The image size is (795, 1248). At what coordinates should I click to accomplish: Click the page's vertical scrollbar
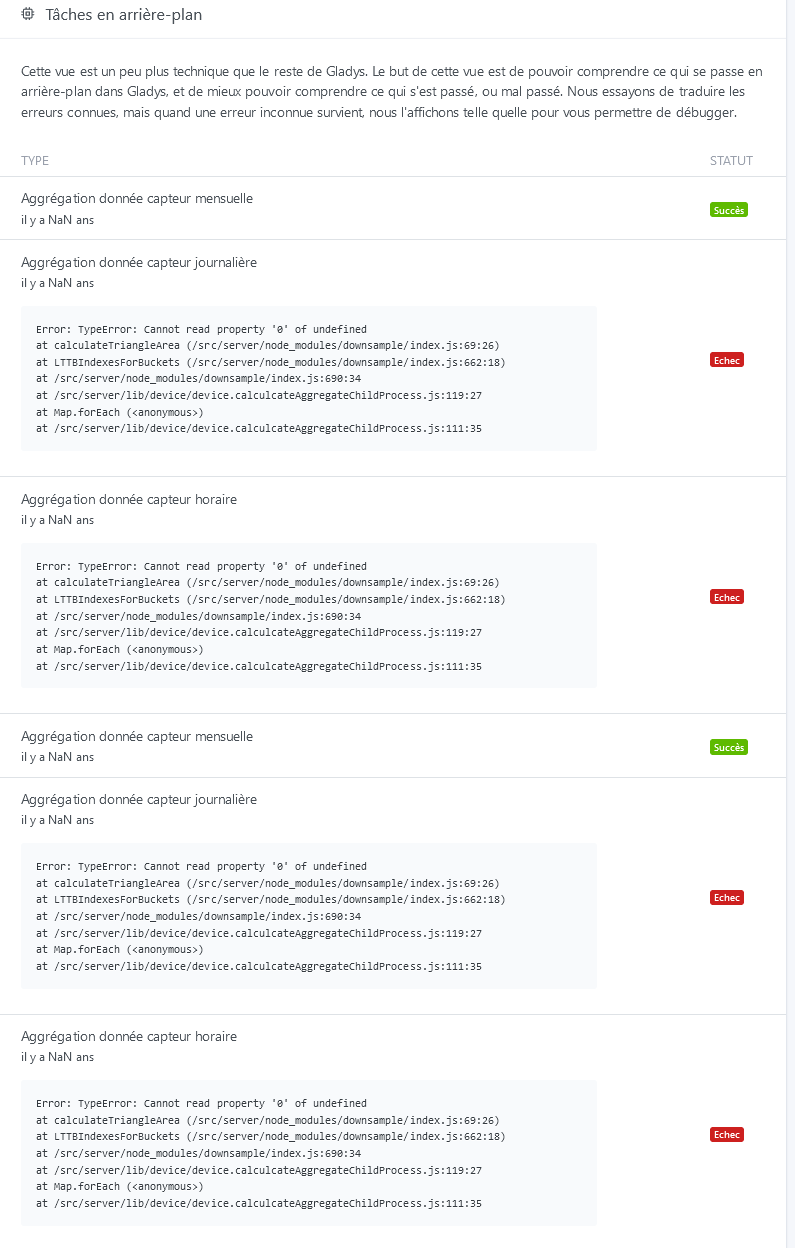point(790,624)
